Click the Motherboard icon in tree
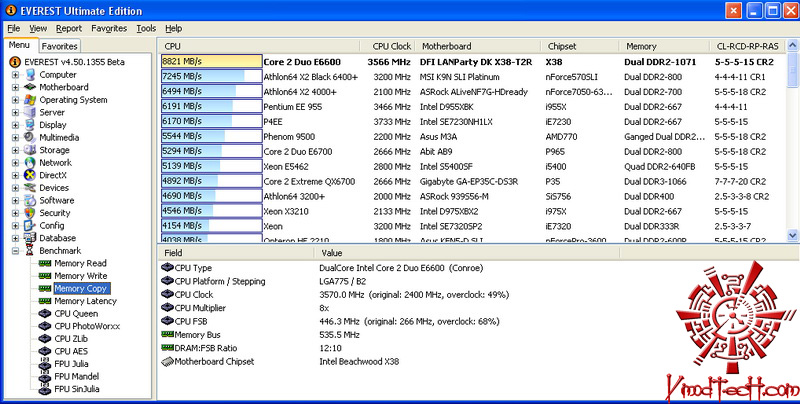 coord(30,87)
